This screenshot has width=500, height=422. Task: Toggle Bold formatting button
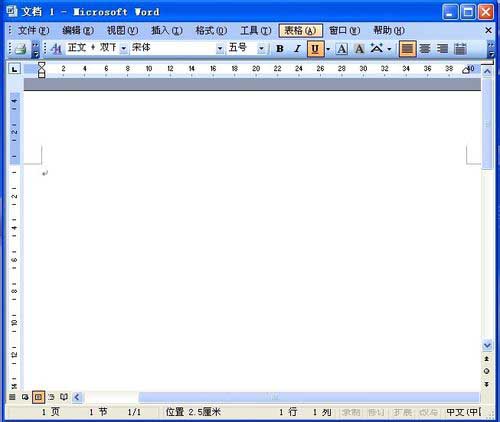coord(280,49)
